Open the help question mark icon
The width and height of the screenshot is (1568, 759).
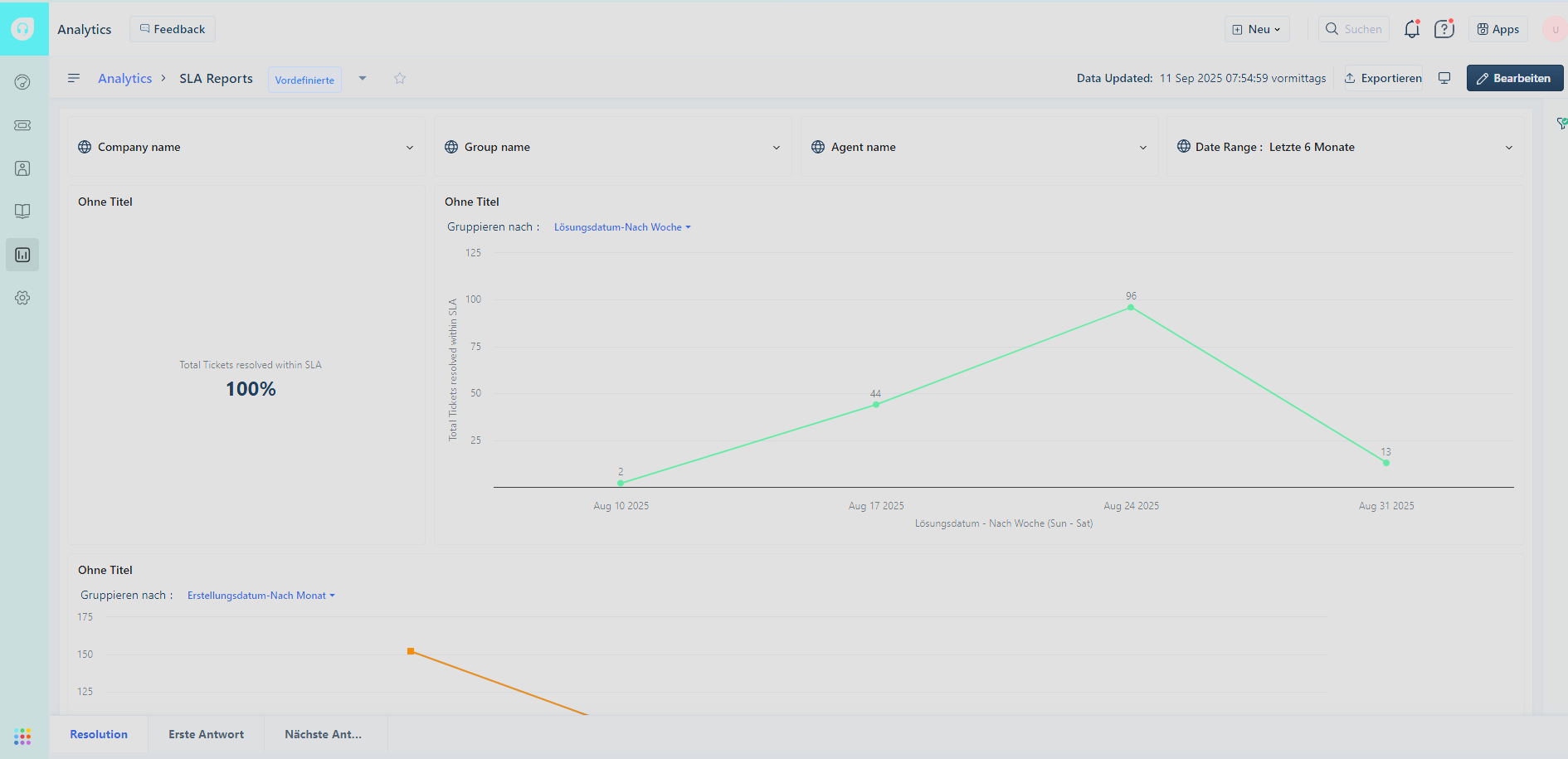1444,29
